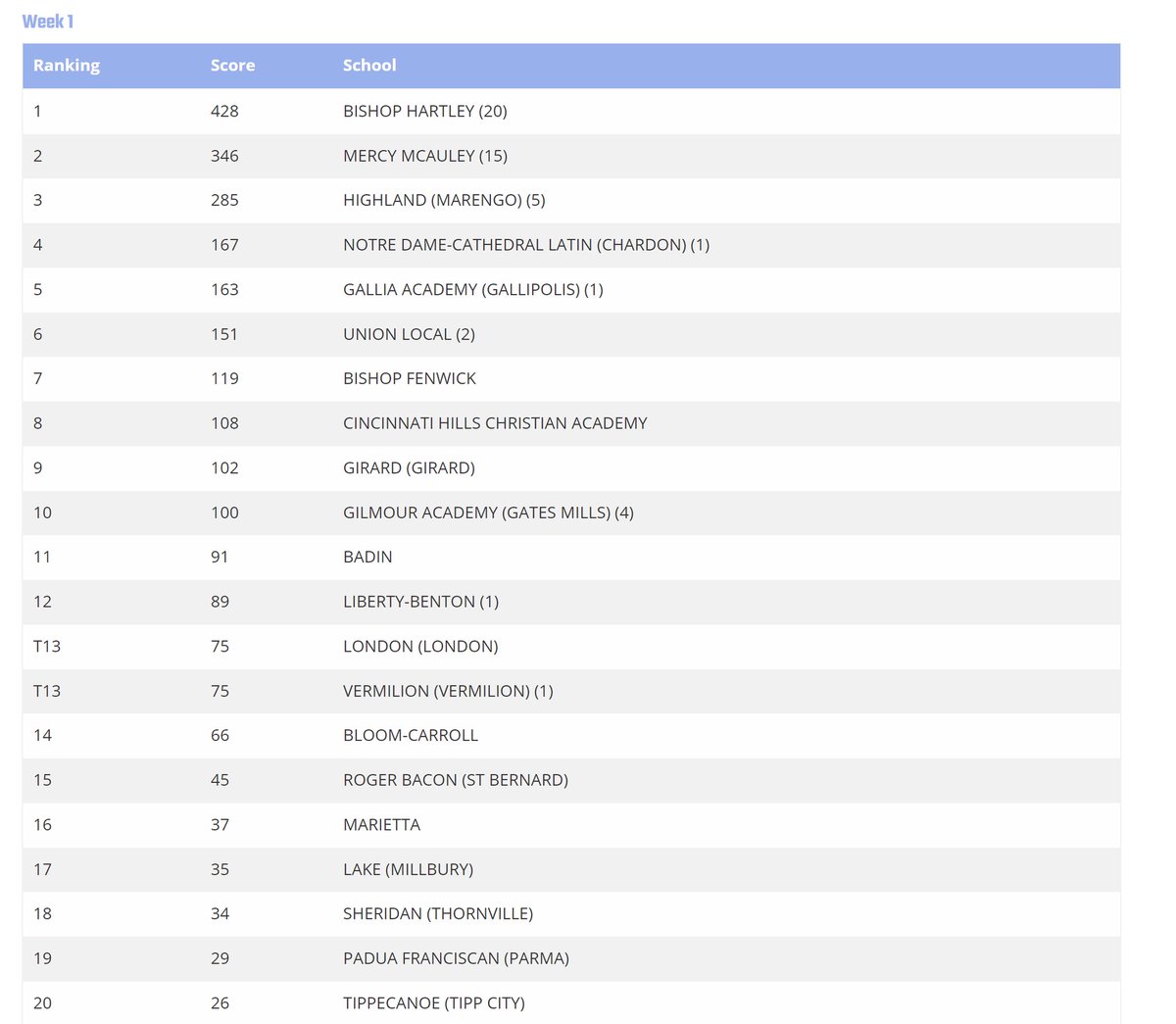The width and height of the screenshot is (1176, 1024).
Task: Select GIRARD (GIRARD) school name
Action: [409, 467]
